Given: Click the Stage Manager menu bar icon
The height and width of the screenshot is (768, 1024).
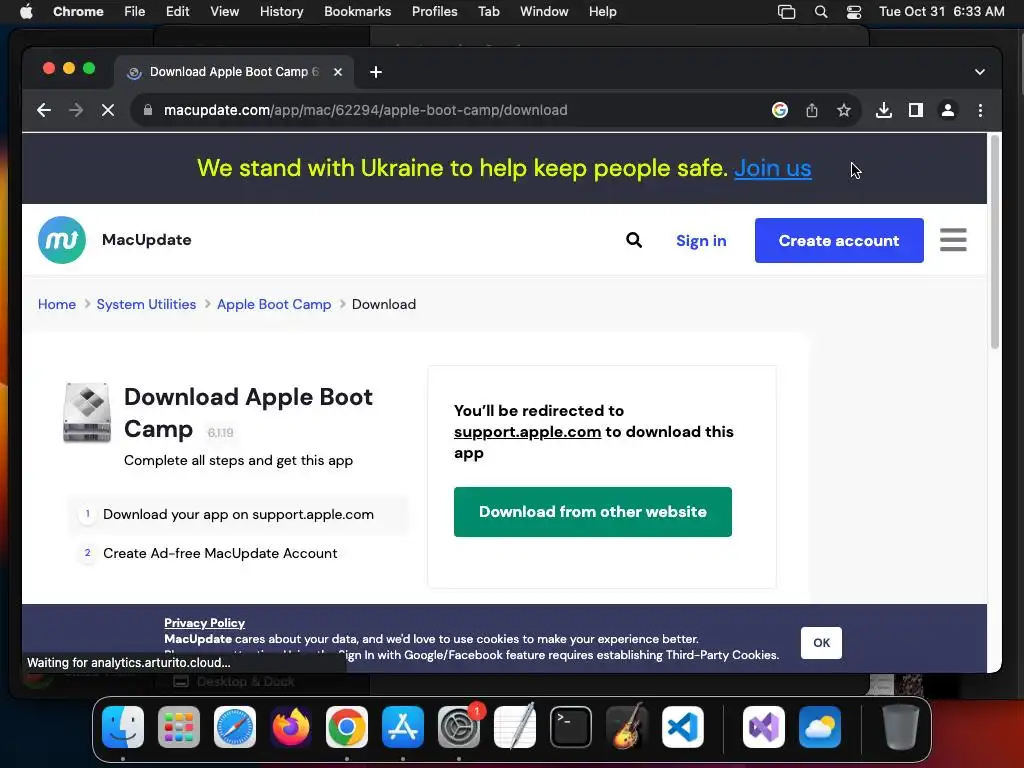Looking at the screenshot, I should 786,12.
